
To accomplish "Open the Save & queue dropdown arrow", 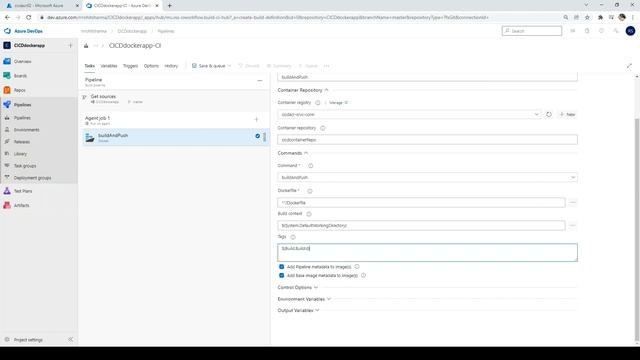I will (229, 66).
